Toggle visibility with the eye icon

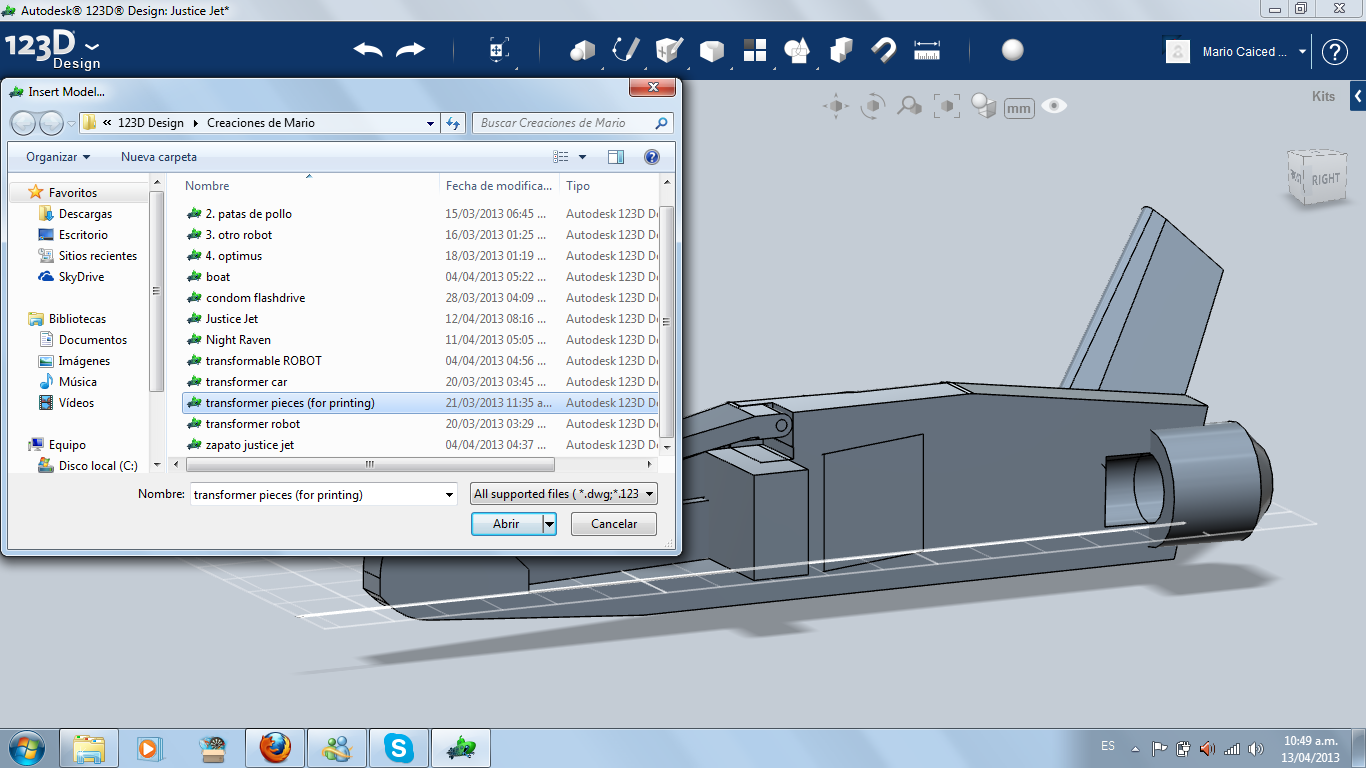1054,106
